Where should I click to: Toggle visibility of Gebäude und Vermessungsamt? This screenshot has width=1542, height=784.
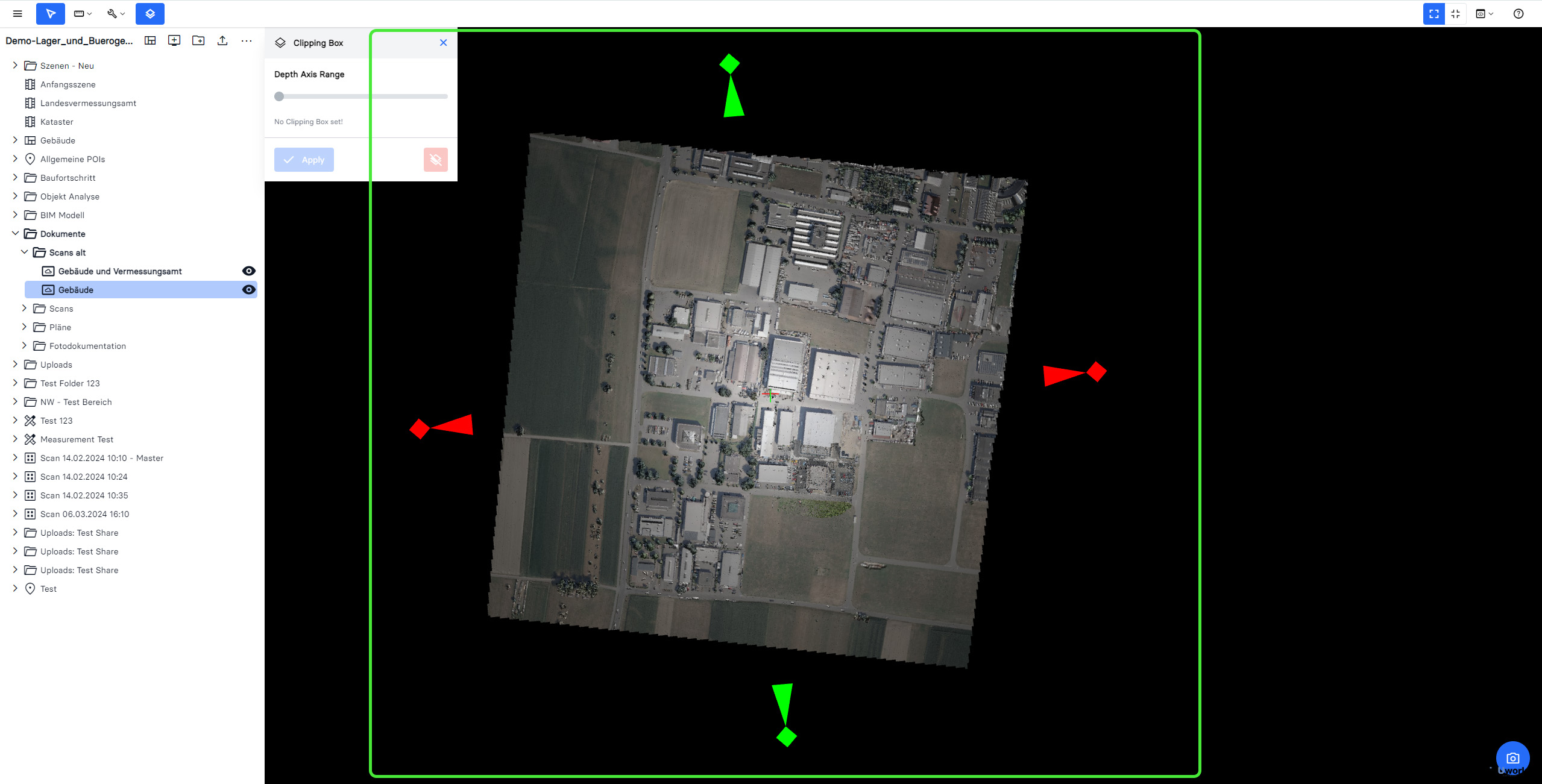248,271
